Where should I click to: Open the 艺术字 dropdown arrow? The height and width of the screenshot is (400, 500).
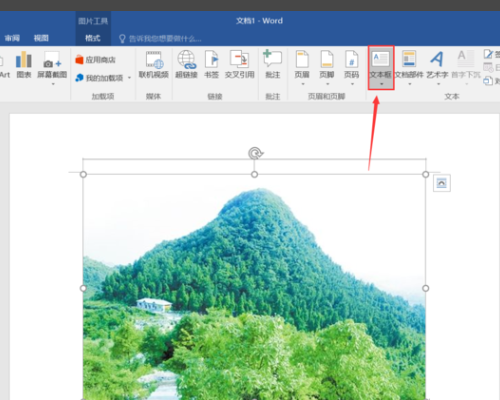point(438,84)
